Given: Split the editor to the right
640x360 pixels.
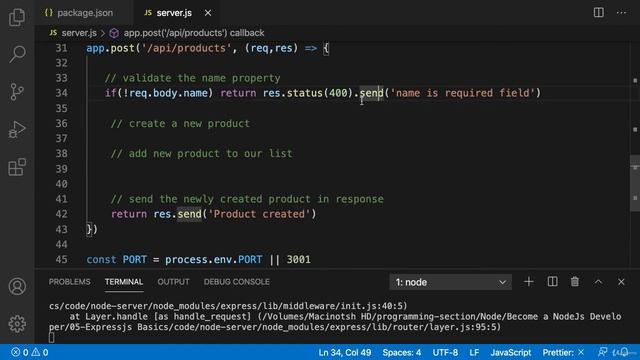Looking at the screenshot, I should (598, 13).
